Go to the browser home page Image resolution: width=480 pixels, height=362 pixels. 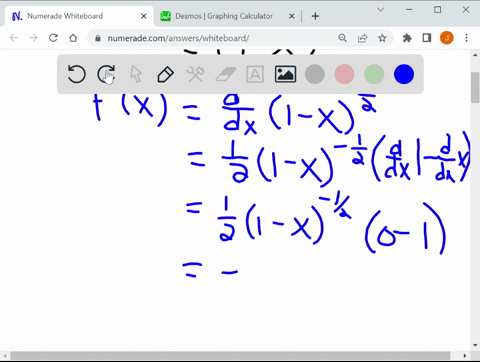73,38
